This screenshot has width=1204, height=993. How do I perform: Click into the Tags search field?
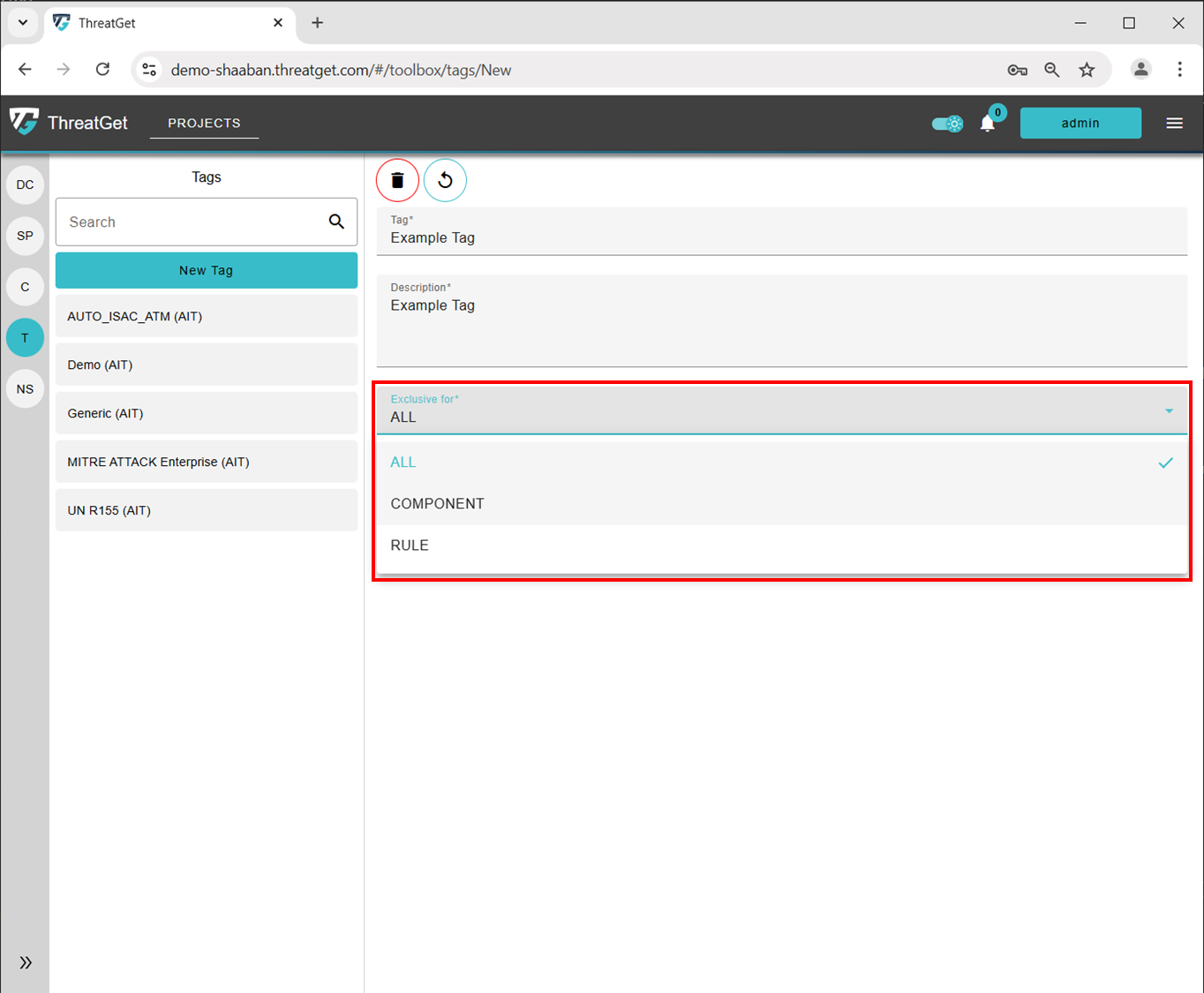point(190,222)
